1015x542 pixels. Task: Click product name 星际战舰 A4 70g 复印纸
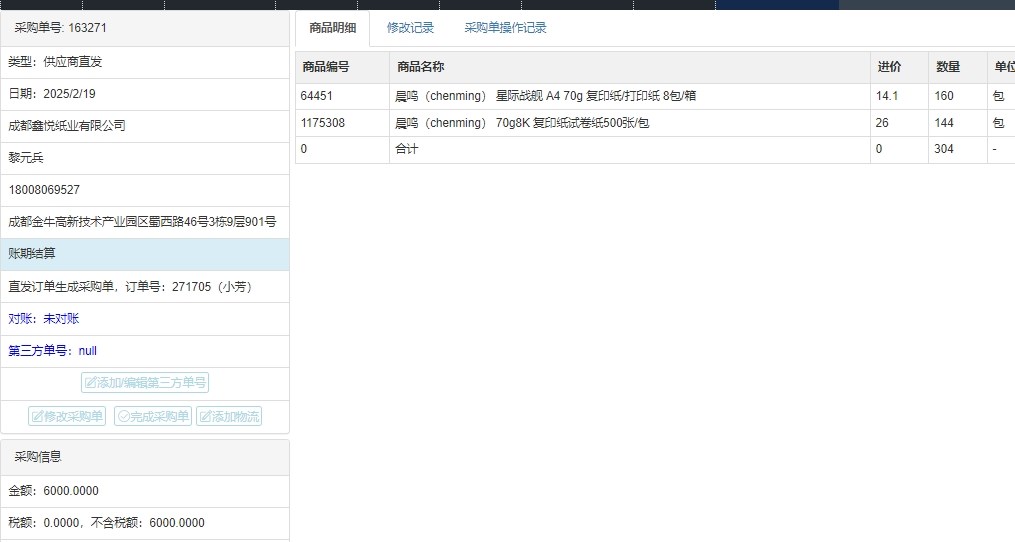click(x=546, y=96)
